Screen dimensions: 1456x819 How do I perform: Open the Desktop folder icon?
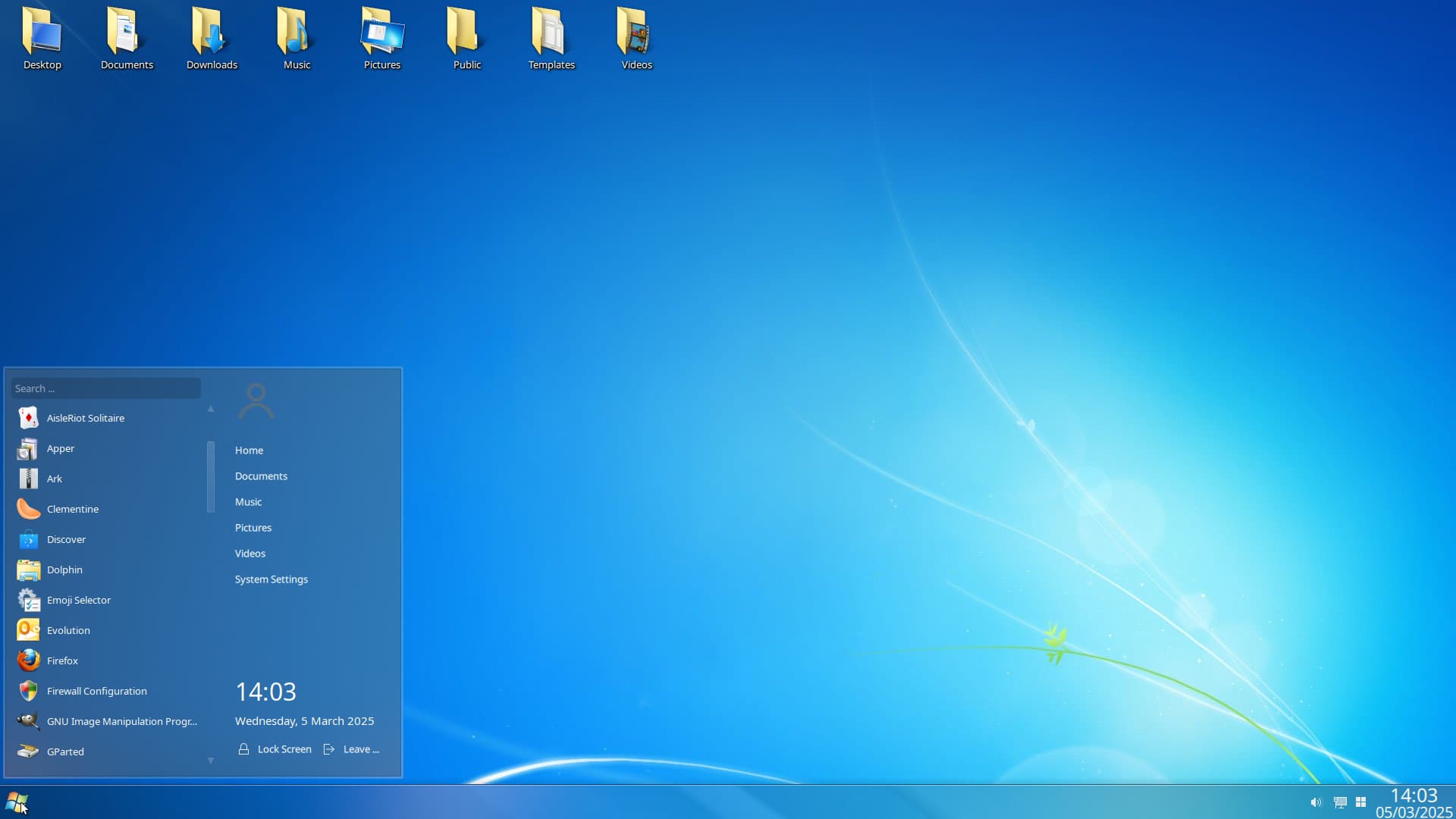tap(42, 31)
